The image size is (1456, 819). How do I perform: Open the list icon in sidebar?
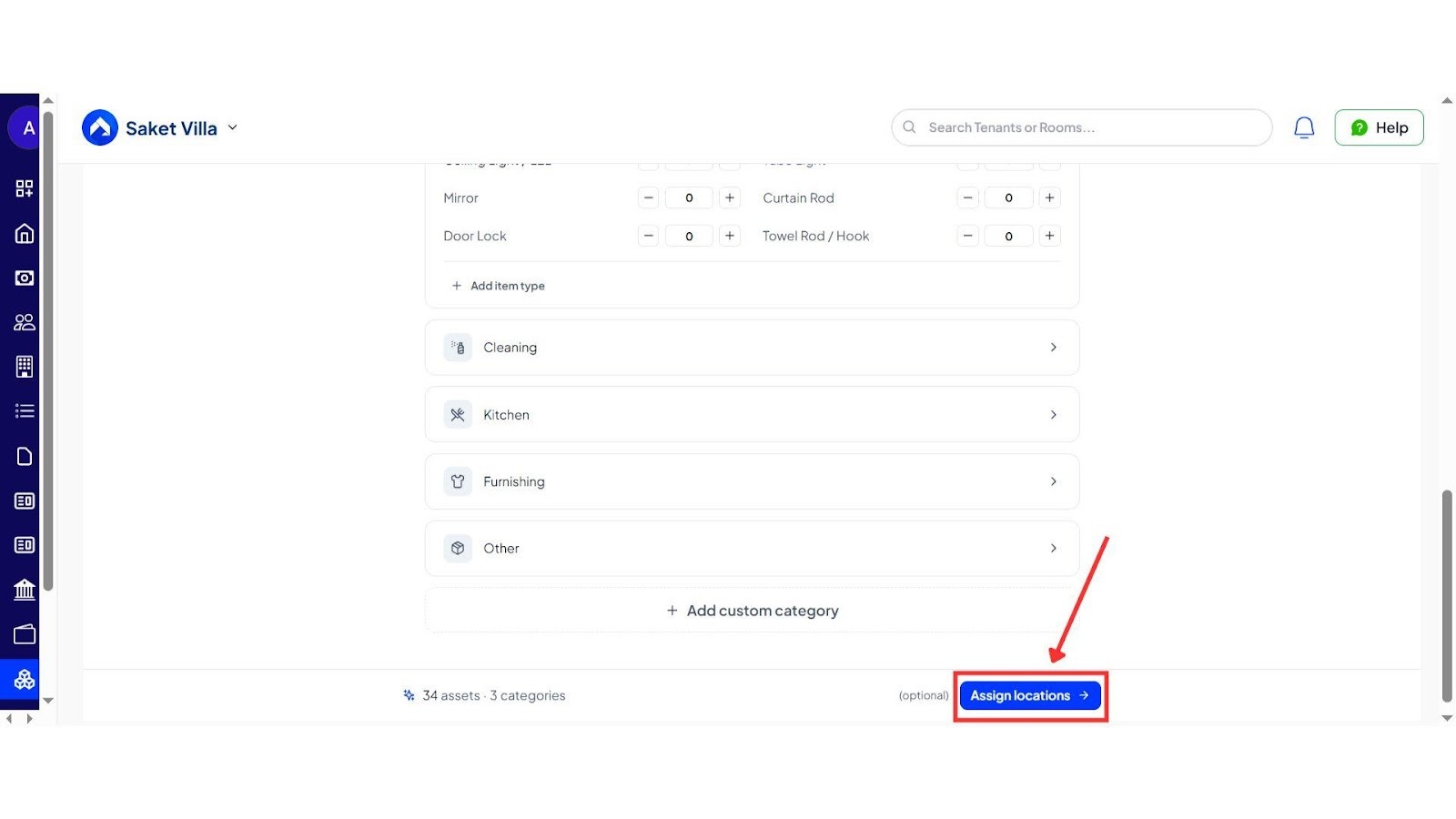click(25, 411)
